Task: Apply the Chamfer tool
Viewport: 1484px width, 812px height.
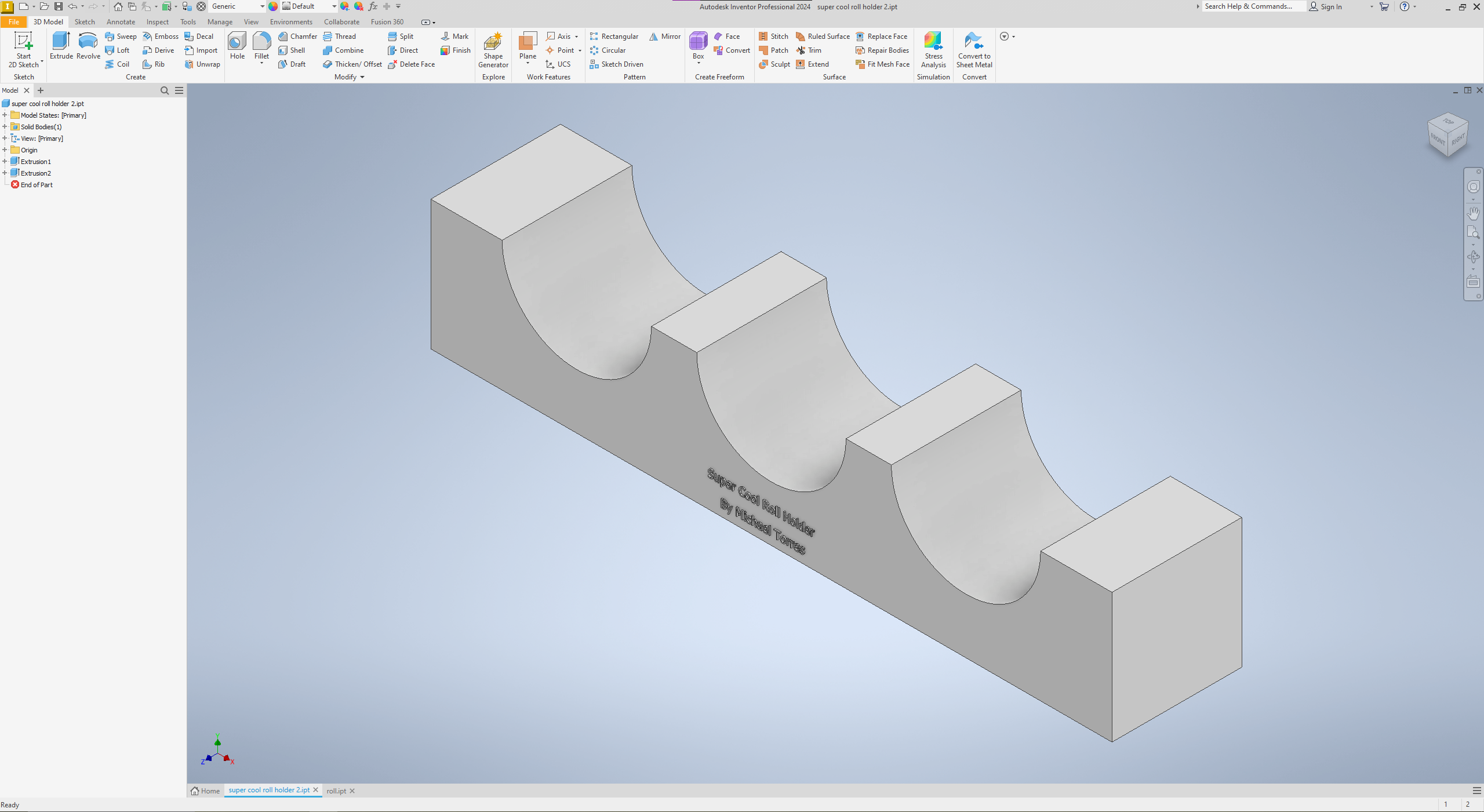Action: 298,36
